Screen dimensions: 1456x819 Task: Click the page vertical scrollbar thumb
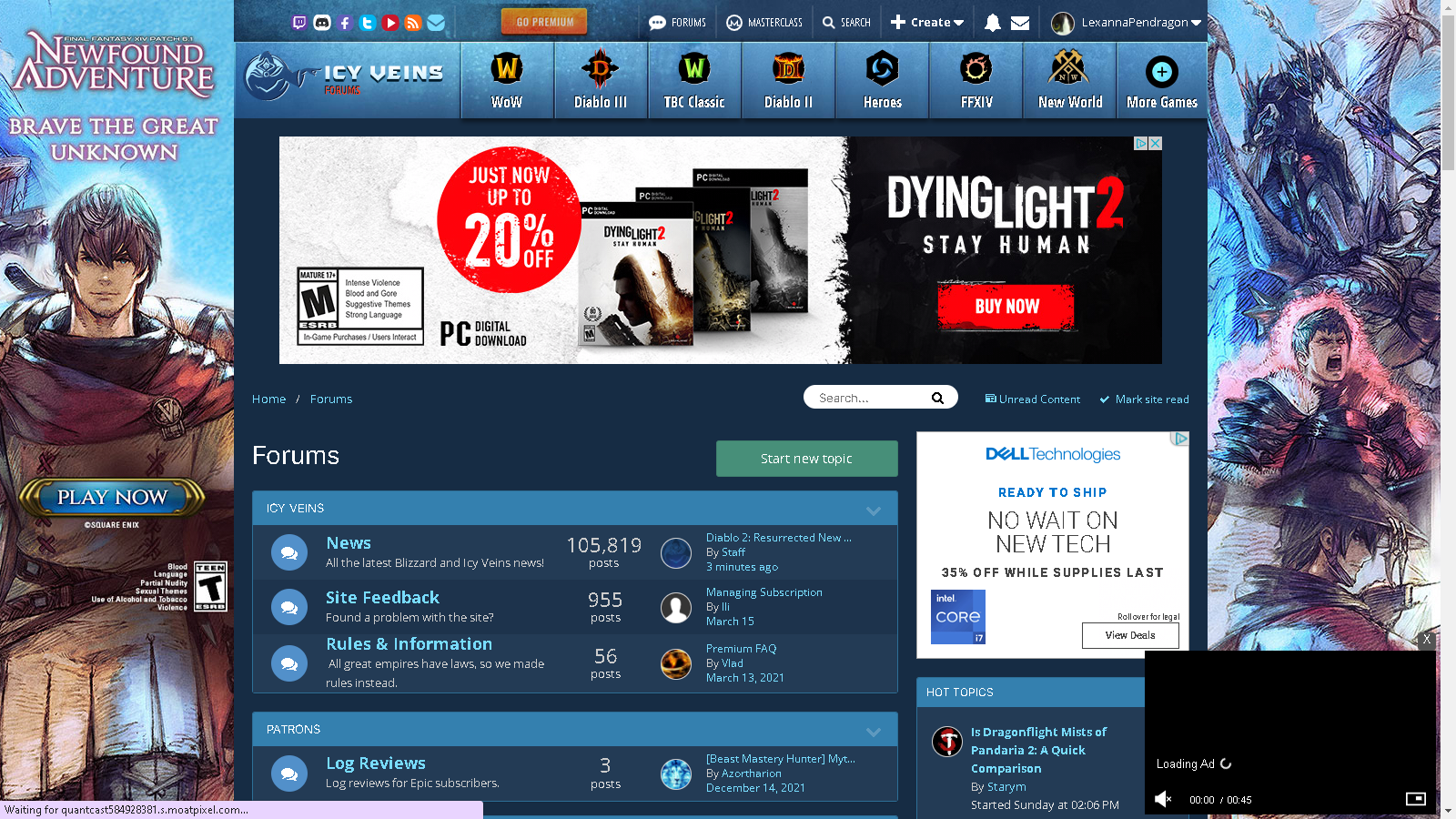(1448, 91)
